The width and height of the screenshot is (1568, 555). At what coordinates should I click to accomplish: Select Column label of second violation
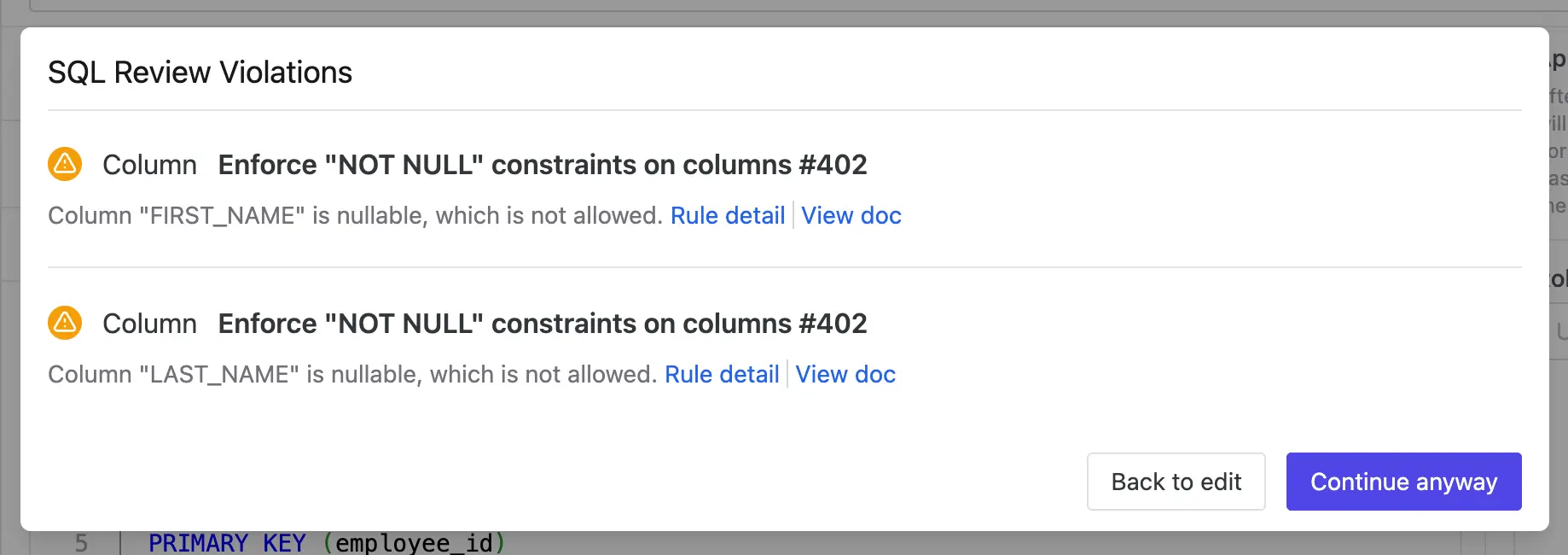[x=149, y=324]
